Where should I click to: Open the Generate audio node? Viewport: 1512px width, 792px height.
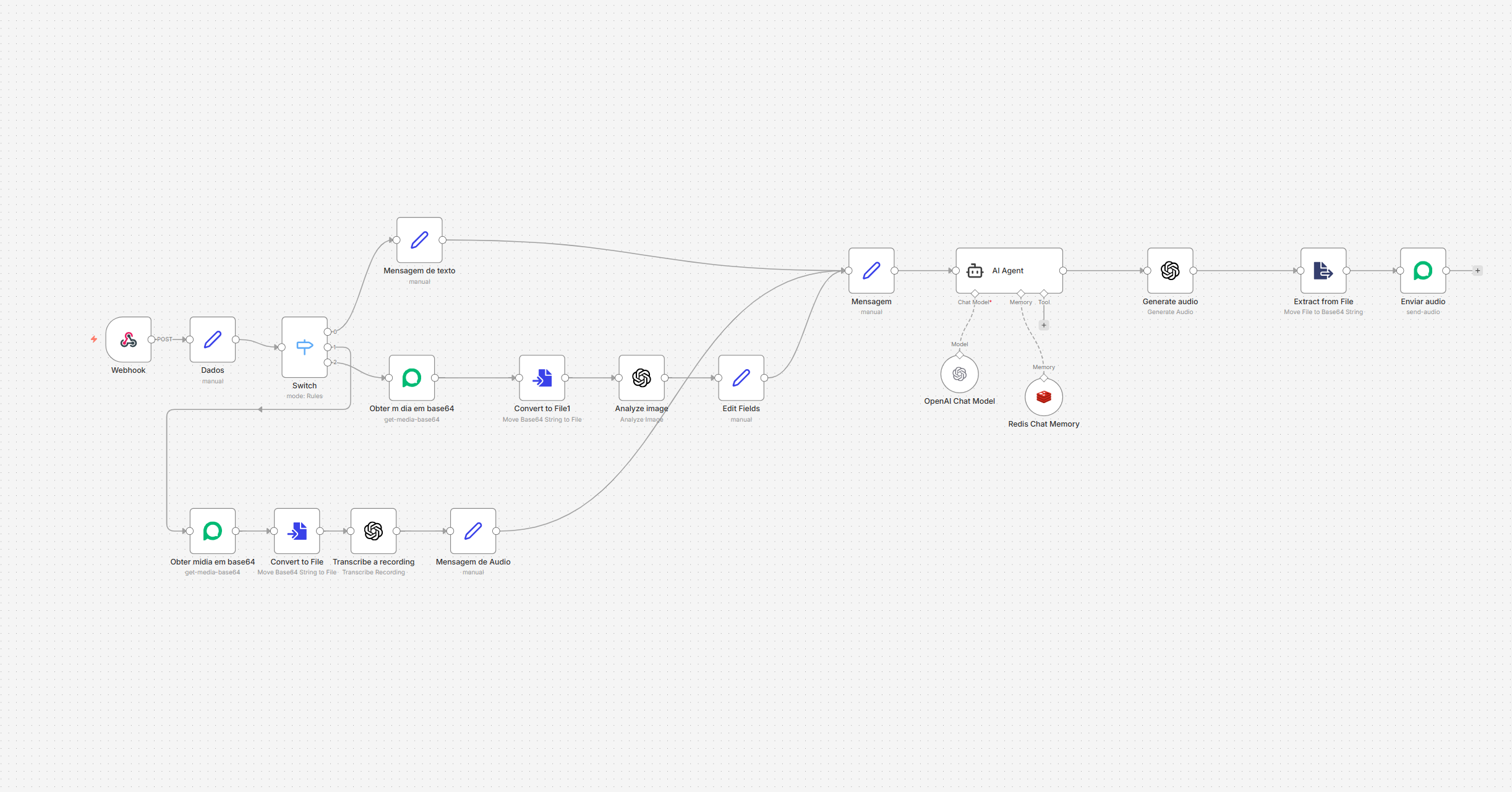pos(1170,271)
